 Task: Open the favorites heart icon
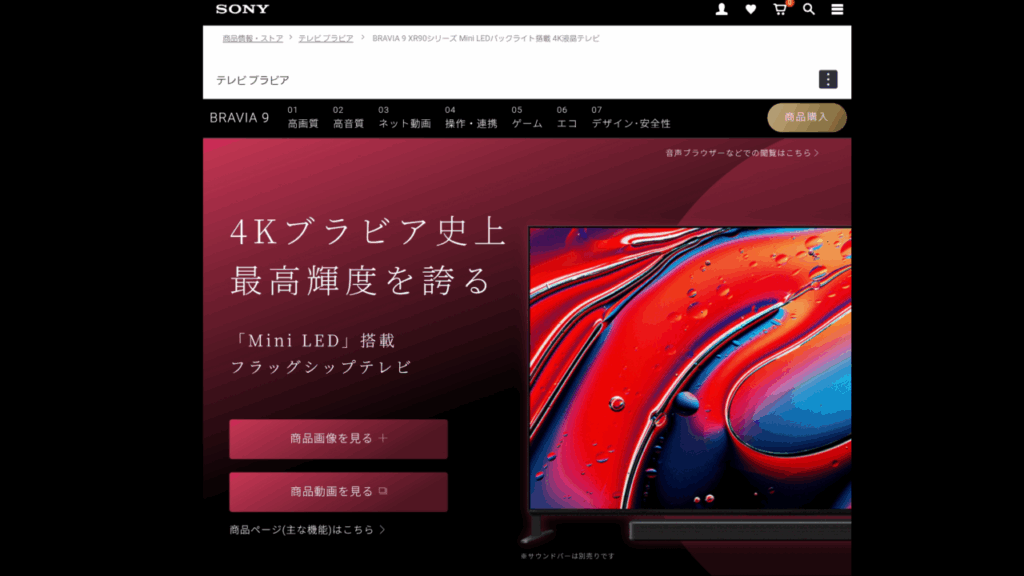[750, 9]
